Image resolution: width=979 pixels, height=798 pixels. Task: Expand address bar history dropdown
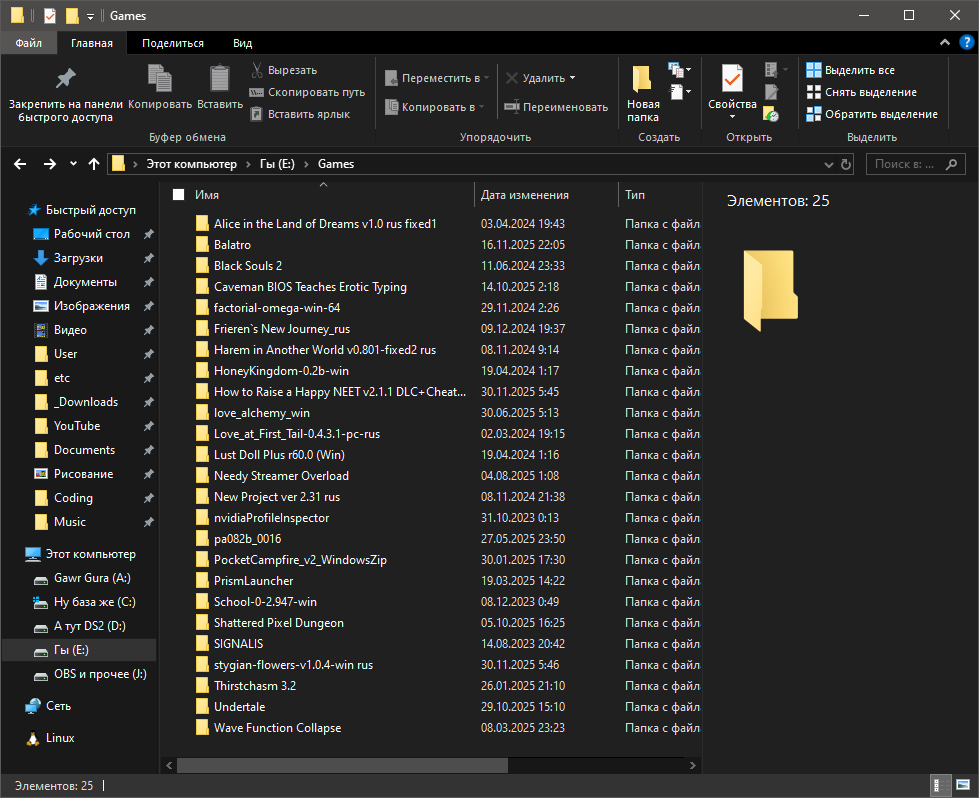coord(829,165)
